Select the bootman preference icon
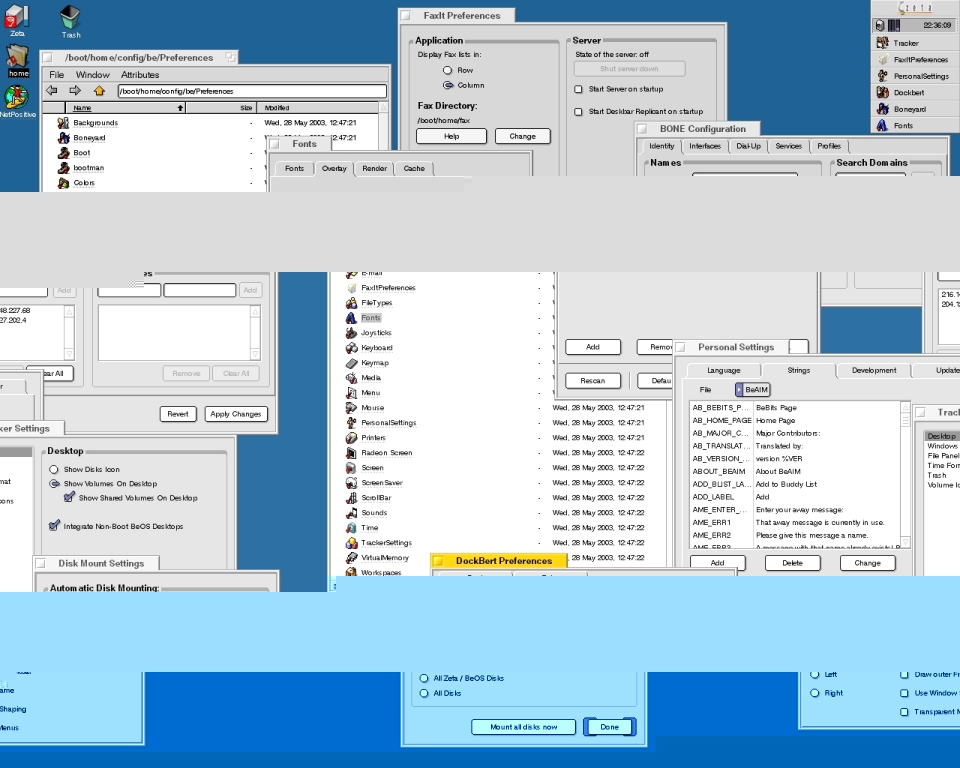The image size is (960, 768). click(x=63, y=168)
